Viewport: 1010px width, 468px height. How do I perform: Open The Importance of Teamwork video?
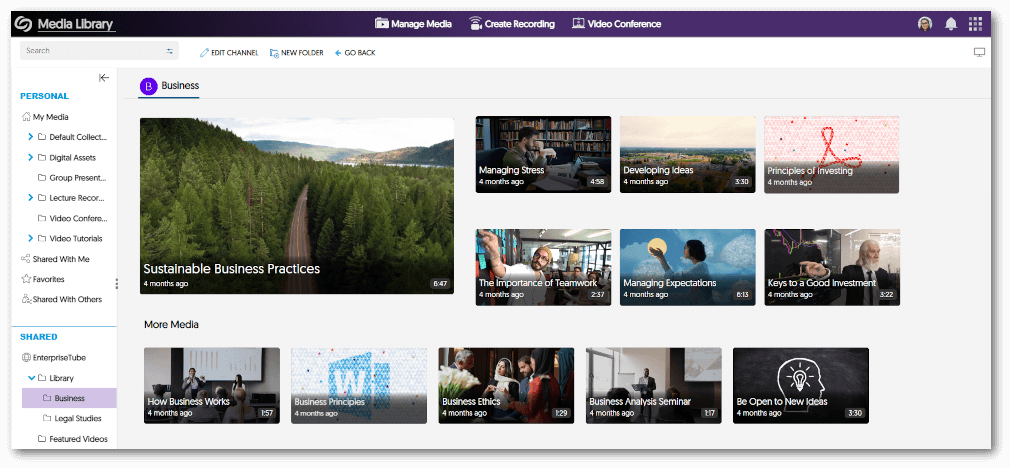[543, 267]
